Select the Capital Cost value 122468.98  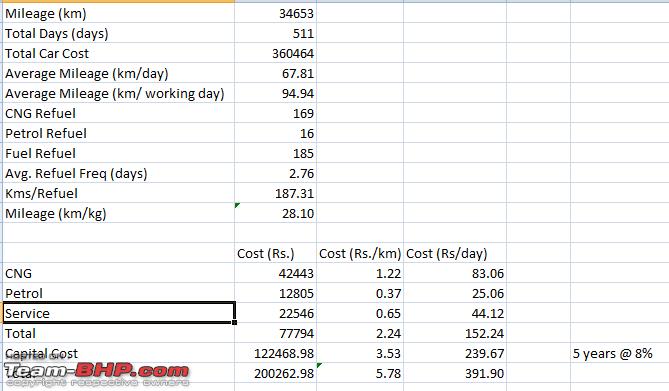pyautogui.click(x=276, y=353)
